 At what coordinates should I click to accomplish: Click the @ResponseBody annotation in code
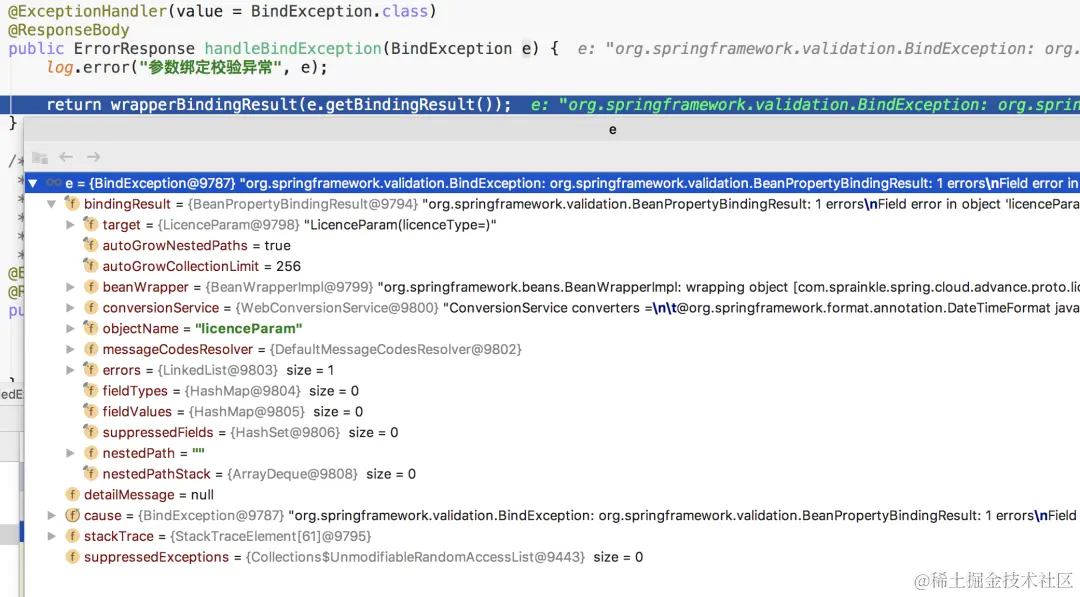tap(68, 30)
